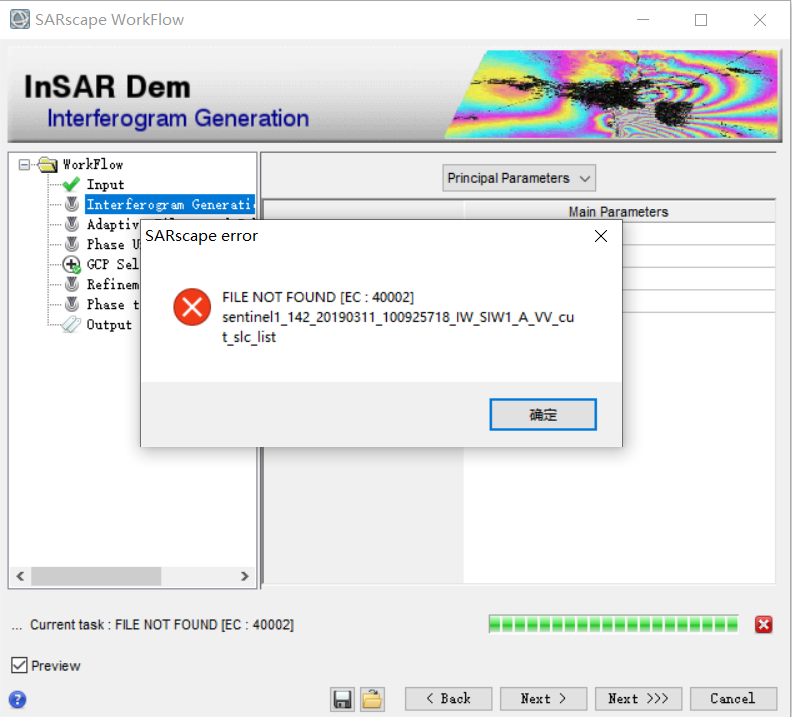Click the red error icon in dialog
This screenshot has width=792, height=717.
pyautogui.click(x=192, y=306)
